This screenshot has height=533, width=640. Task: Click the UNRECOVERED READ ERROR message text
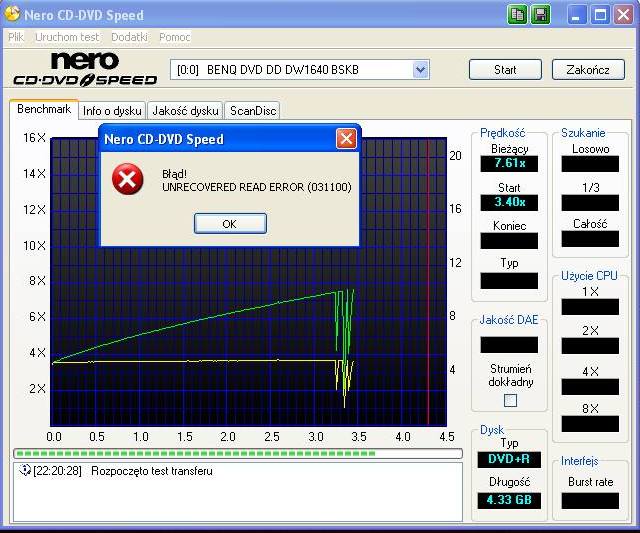click(257, 187)
